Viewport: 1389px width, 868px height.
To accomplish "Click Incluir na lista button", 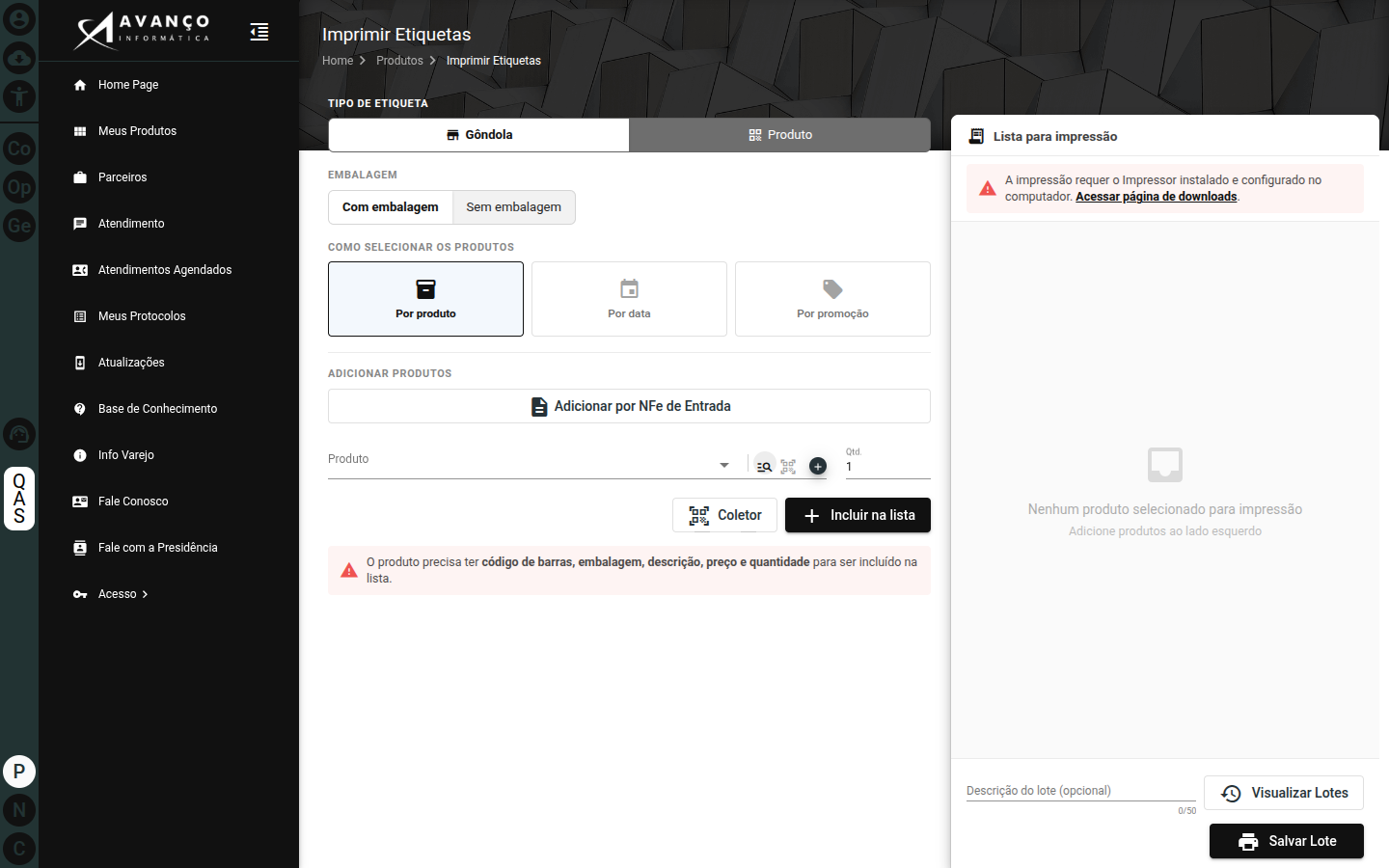I will 858,515.
